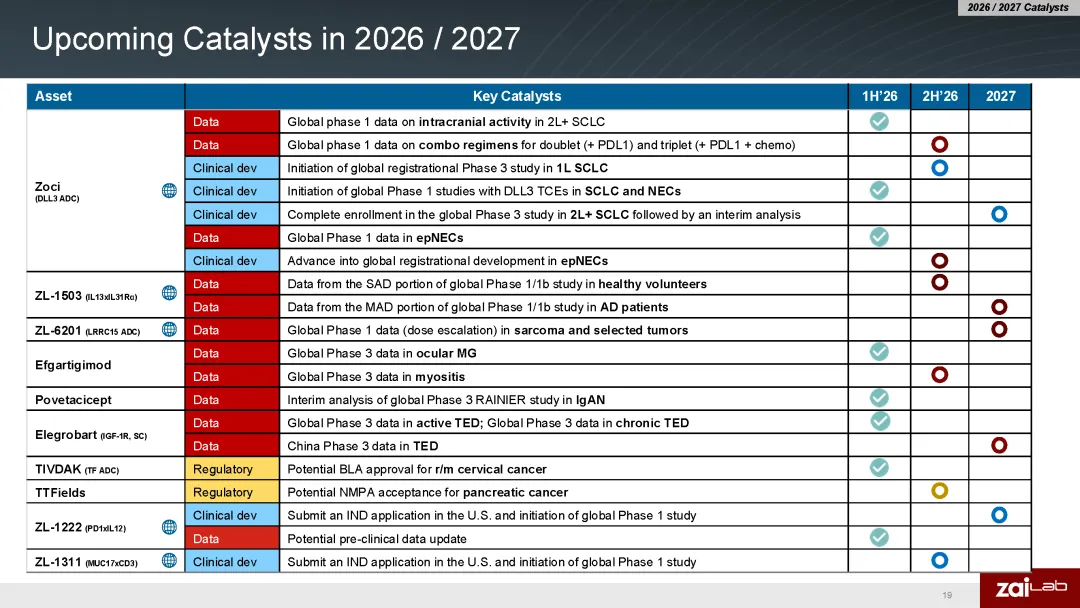Click the text about sarcoma and selected tumors
Screen dimensions: 1080x608
[x=488, y=330]
